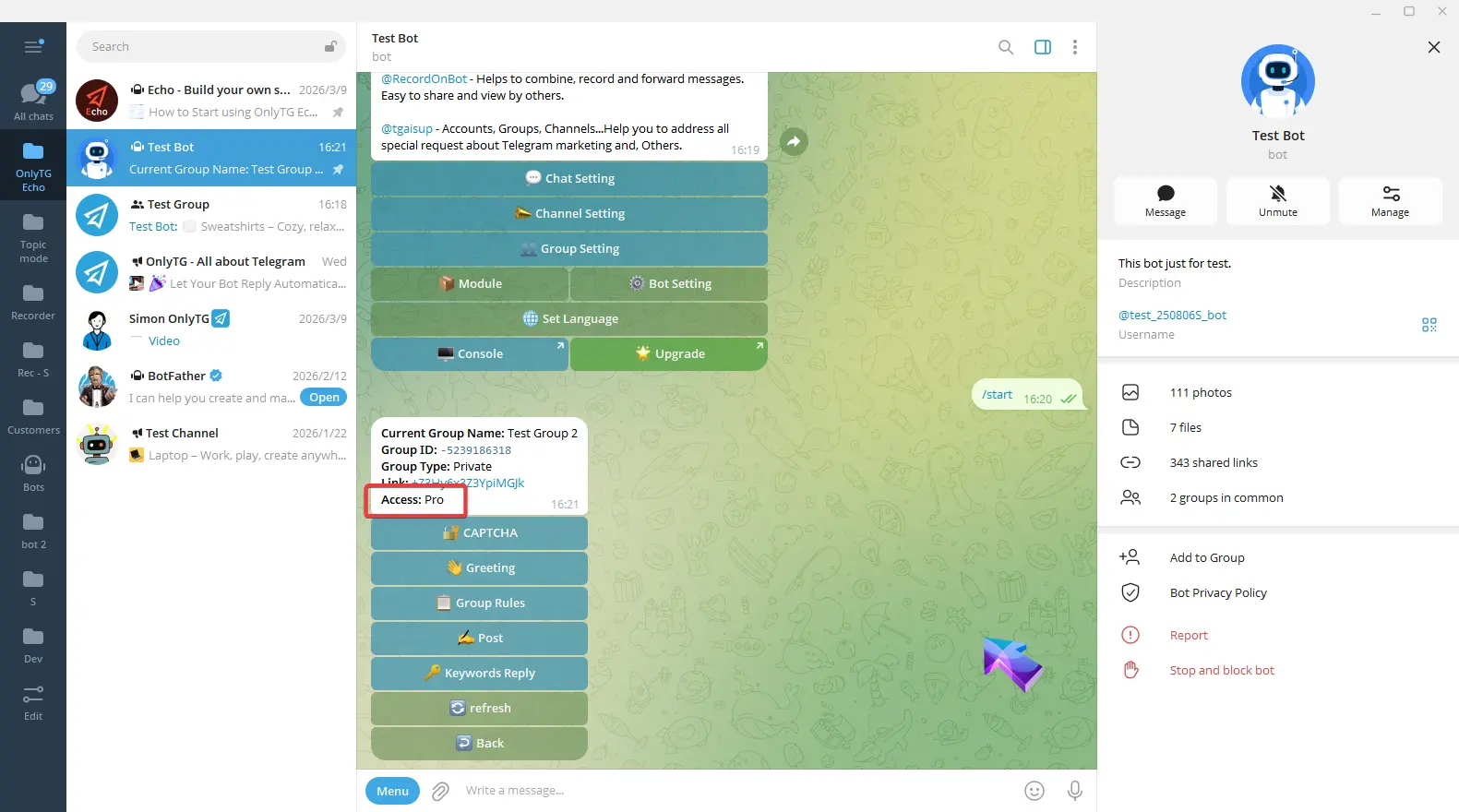Click the Keywords Reply bot button
Screen dimensions: 1459x812
pos(479,673)
